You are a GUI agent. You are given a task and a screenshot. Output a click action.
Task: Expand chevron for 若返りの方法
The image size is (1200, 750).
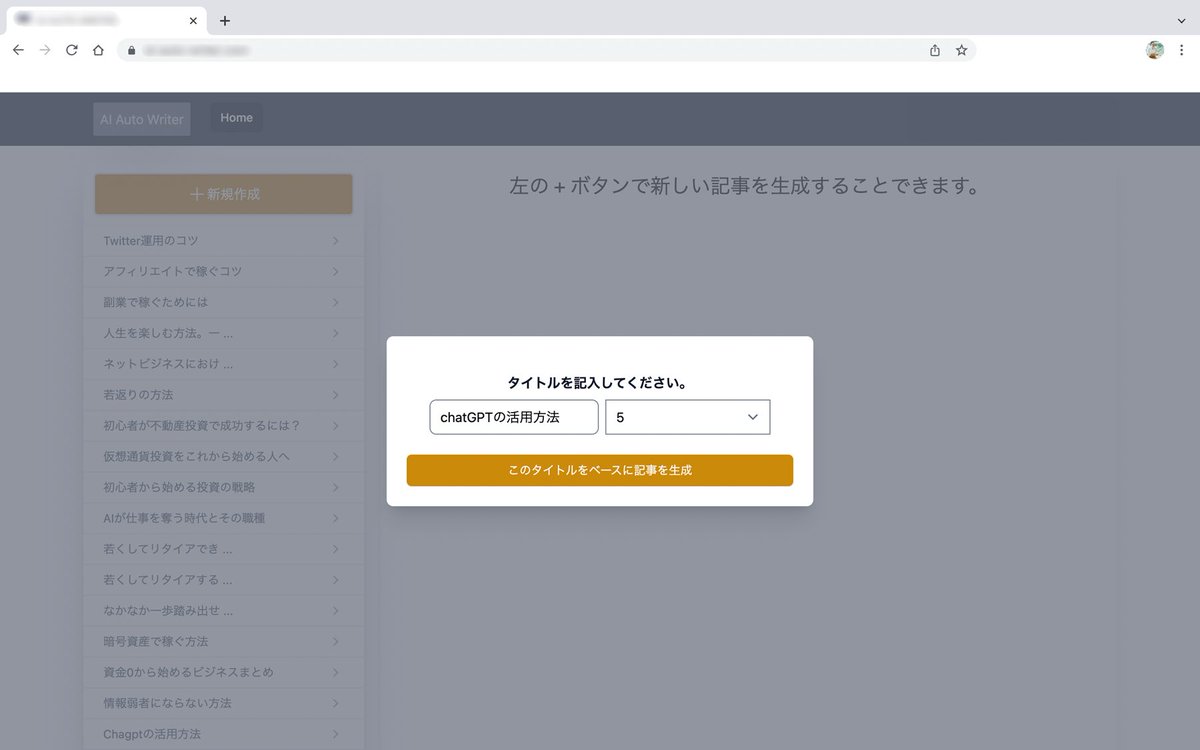[x=335, y=395]
